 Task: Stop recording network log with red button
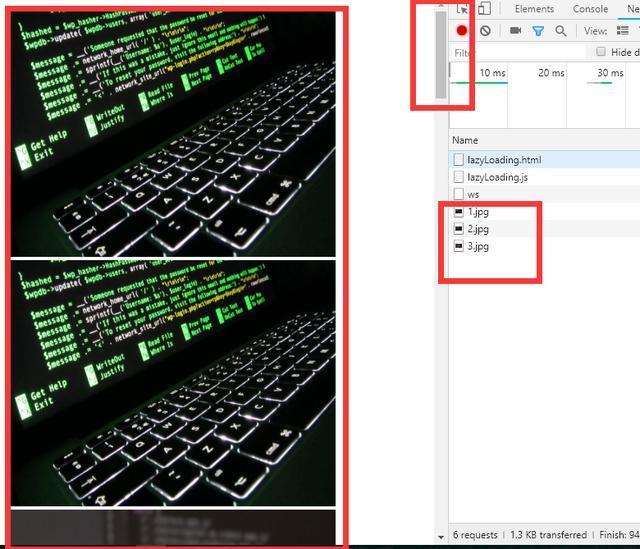(x=462, y=31)
